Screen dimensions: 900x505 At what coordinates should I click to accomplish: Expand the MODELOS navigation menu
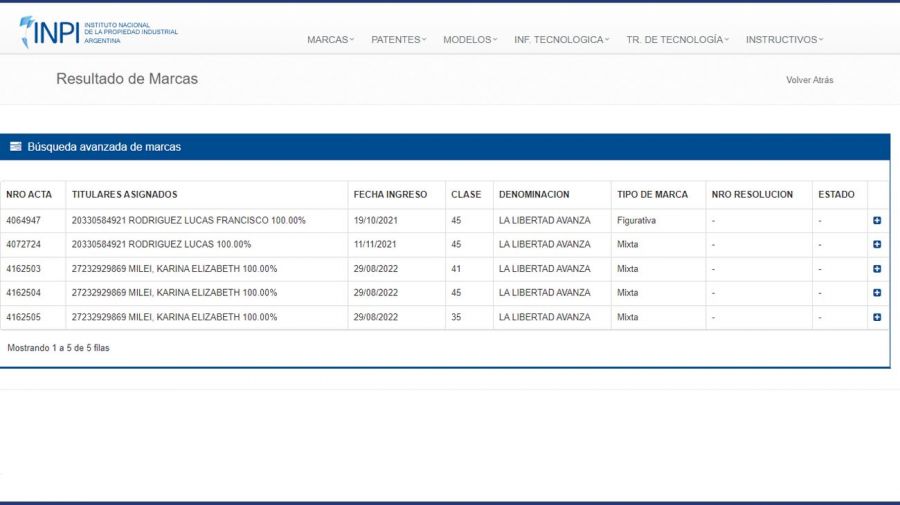point(470,40)
